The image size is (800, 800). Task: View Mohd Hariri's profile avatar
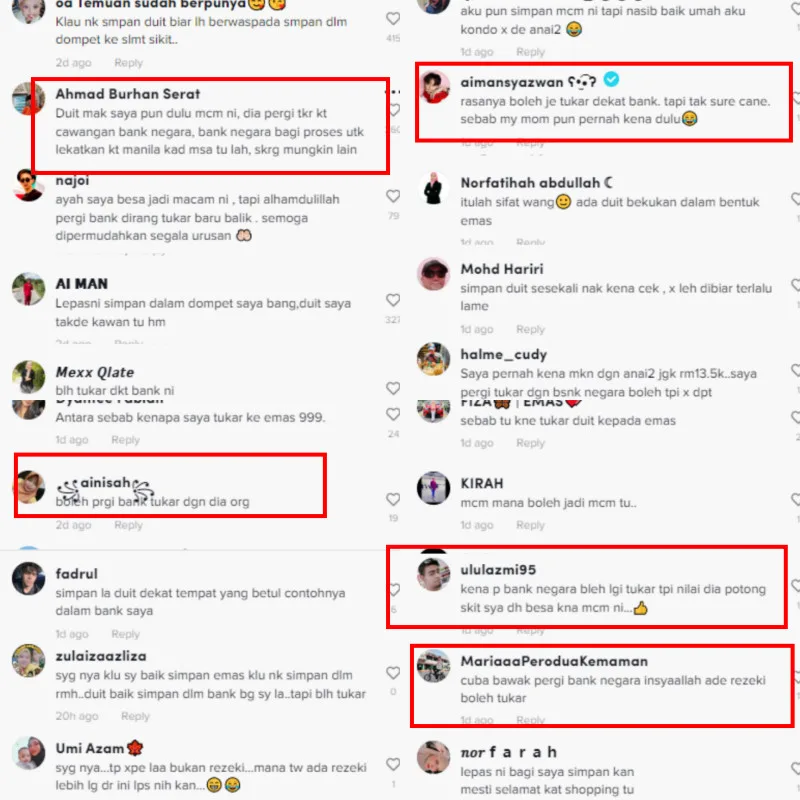pyautogui.click(x=434, y=274)
